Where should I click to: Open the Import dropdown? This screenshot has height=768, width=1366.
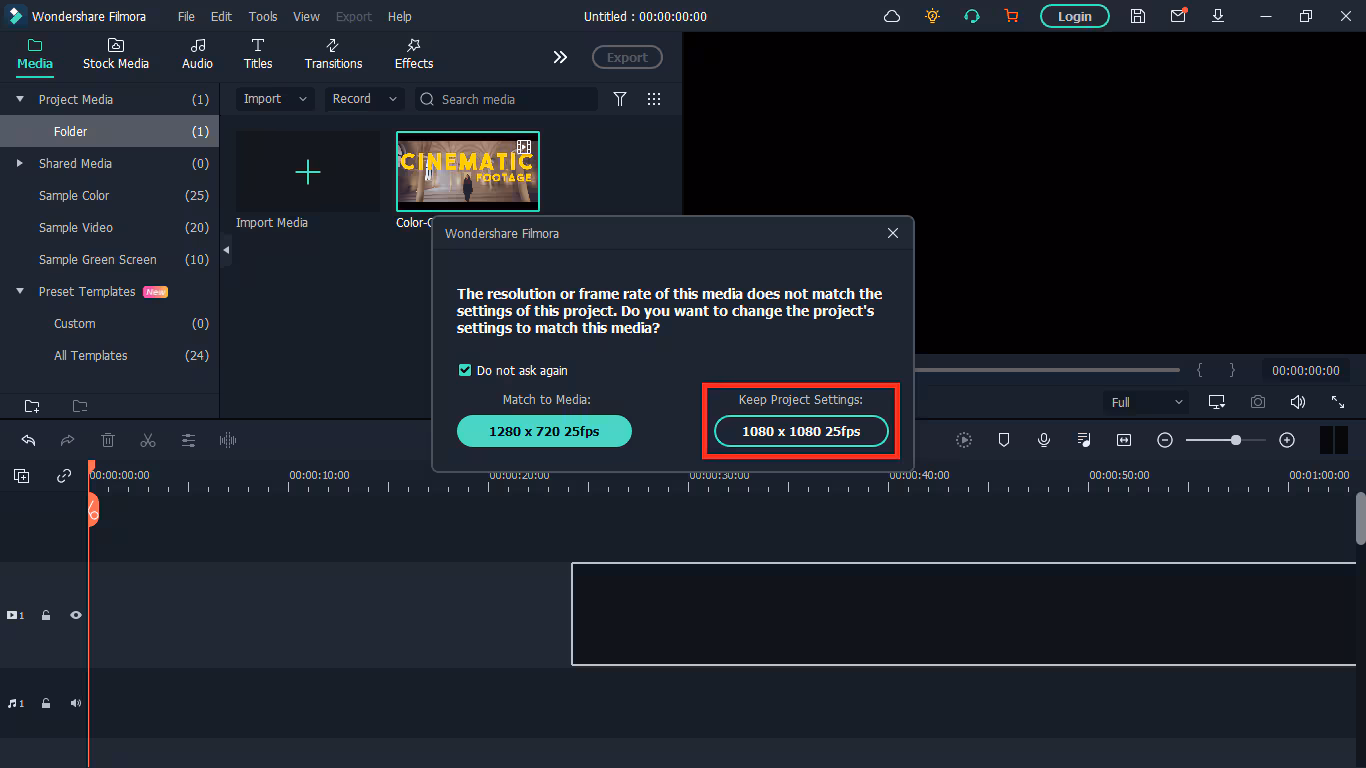(275, 99)
